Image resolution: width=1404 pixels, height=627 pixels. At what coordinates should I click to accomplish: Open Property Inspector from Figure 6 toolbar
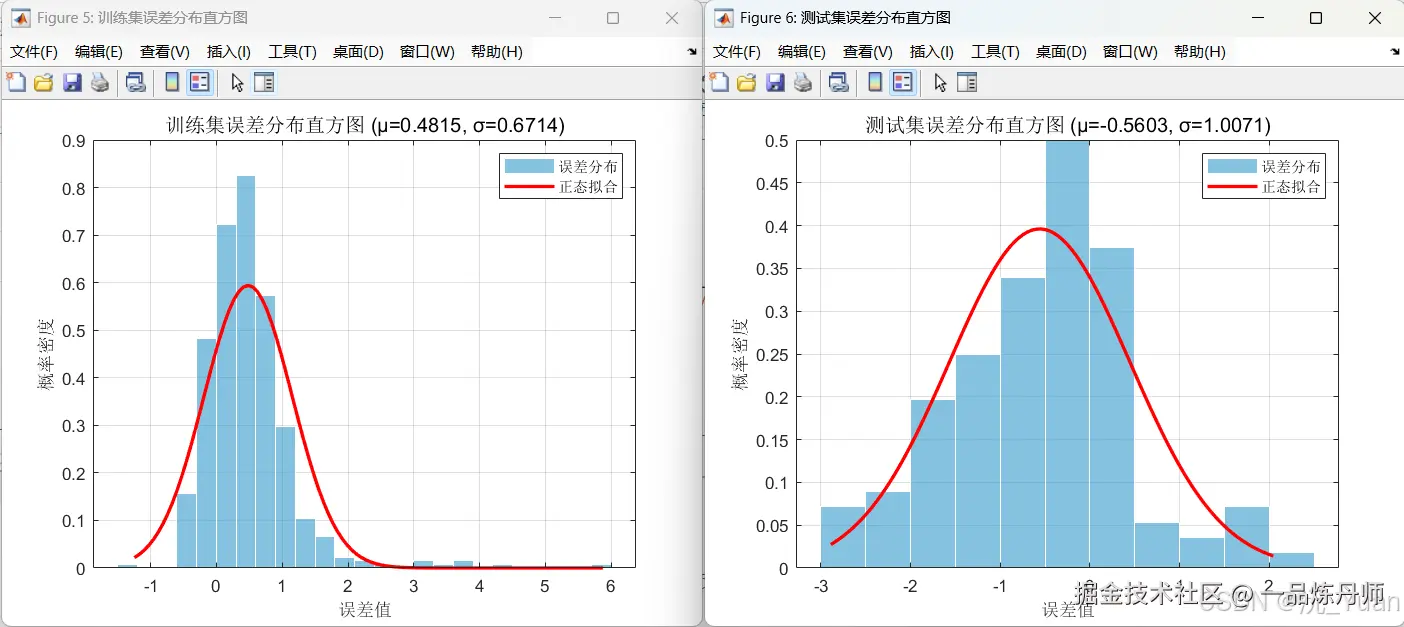point(967,83)
